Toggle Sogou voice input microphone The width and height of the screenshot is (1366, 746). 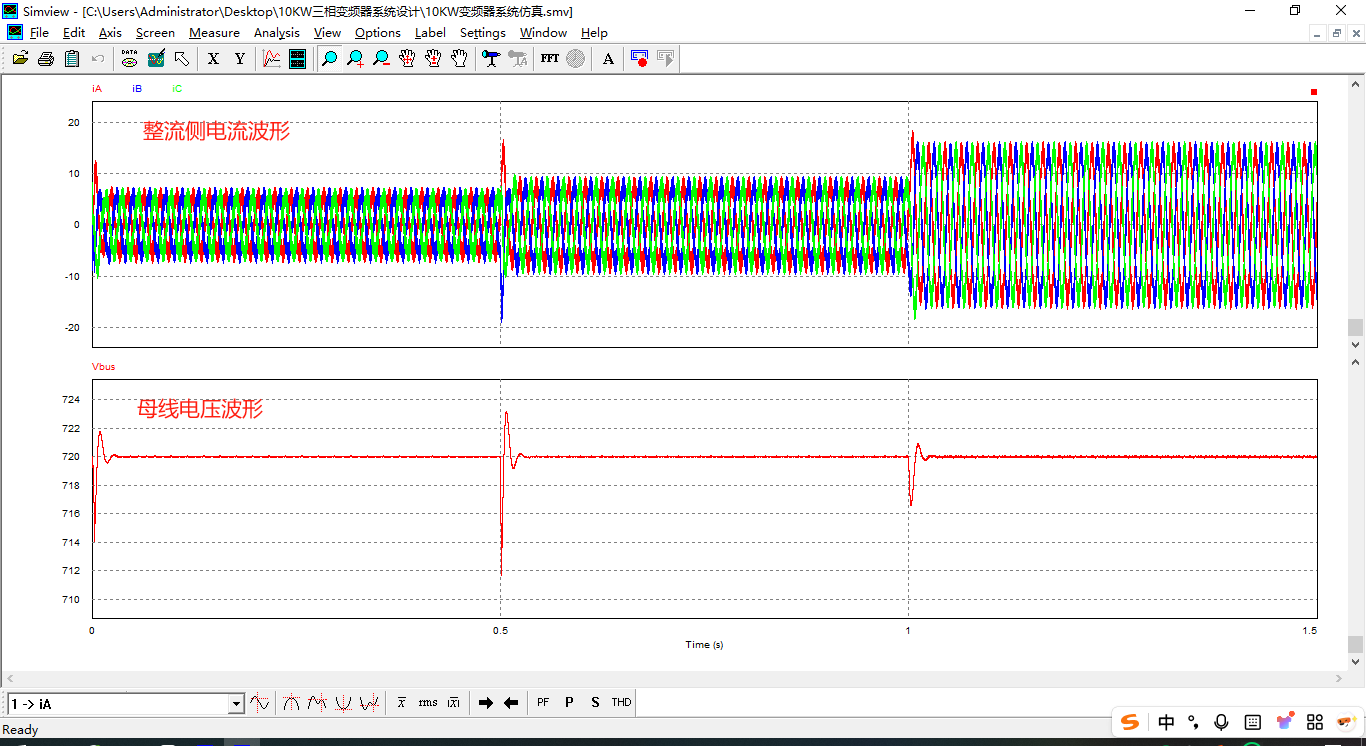(1221, 722)
